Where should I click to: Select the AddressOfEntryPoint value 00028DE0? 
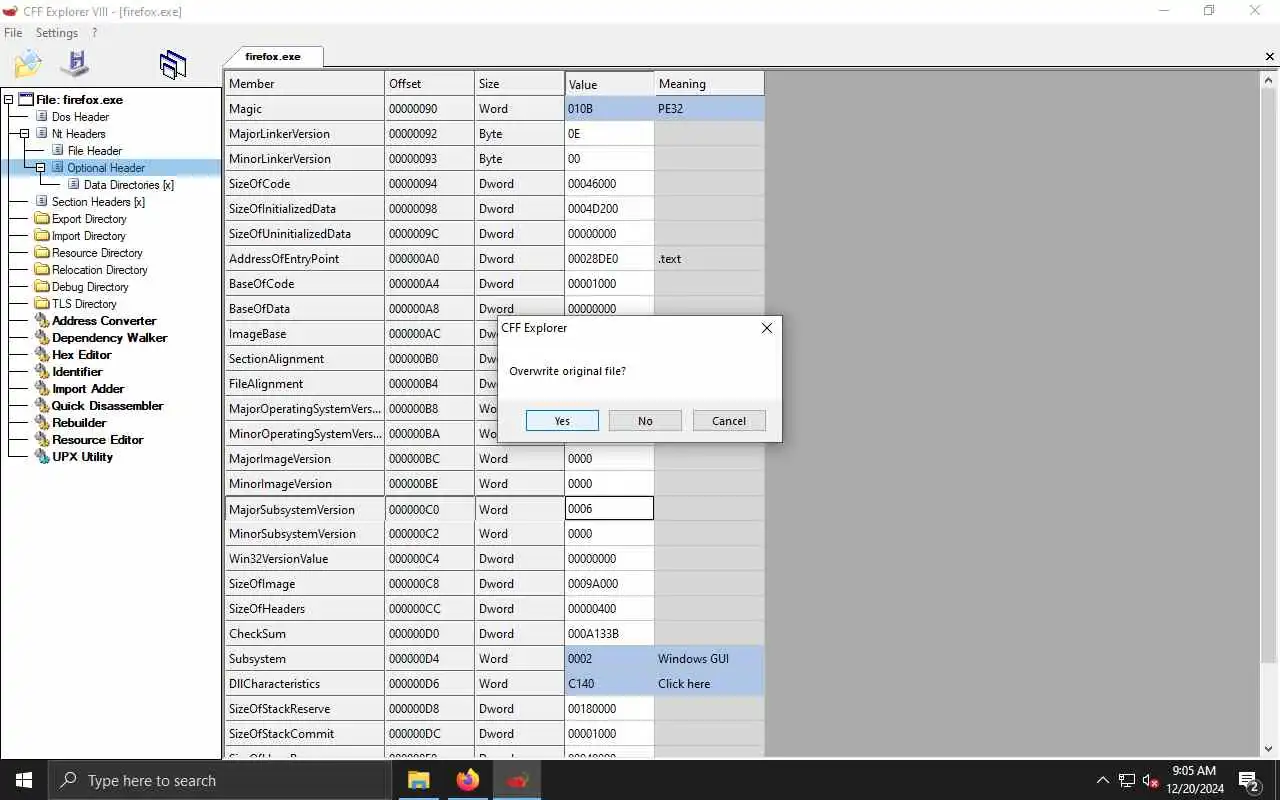[x=609, y=259]
